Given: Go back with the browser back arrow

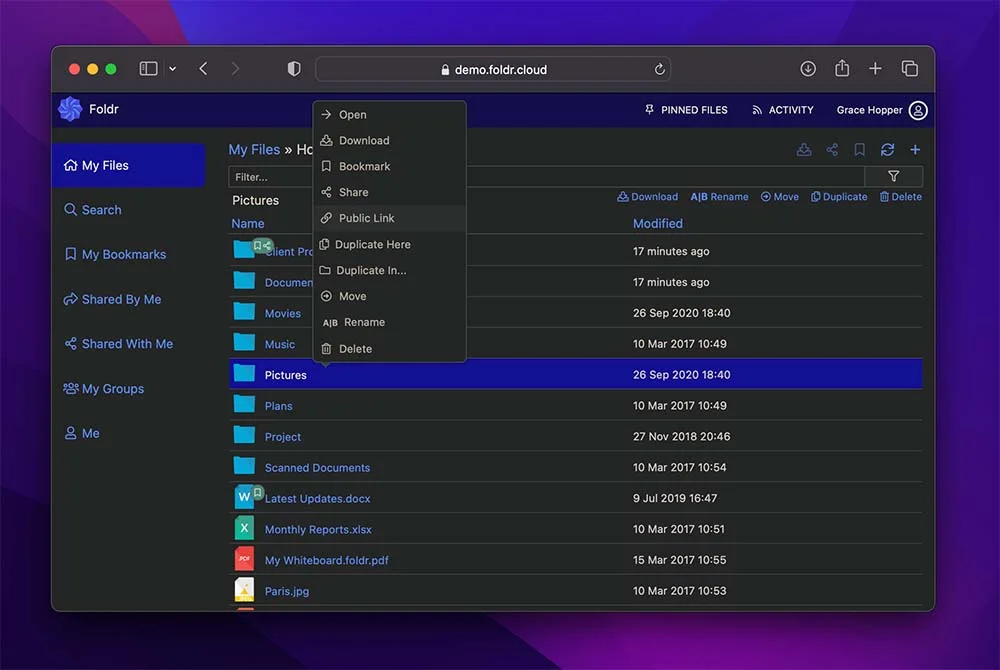Looking at the screenshot, I should click(203, 69).
